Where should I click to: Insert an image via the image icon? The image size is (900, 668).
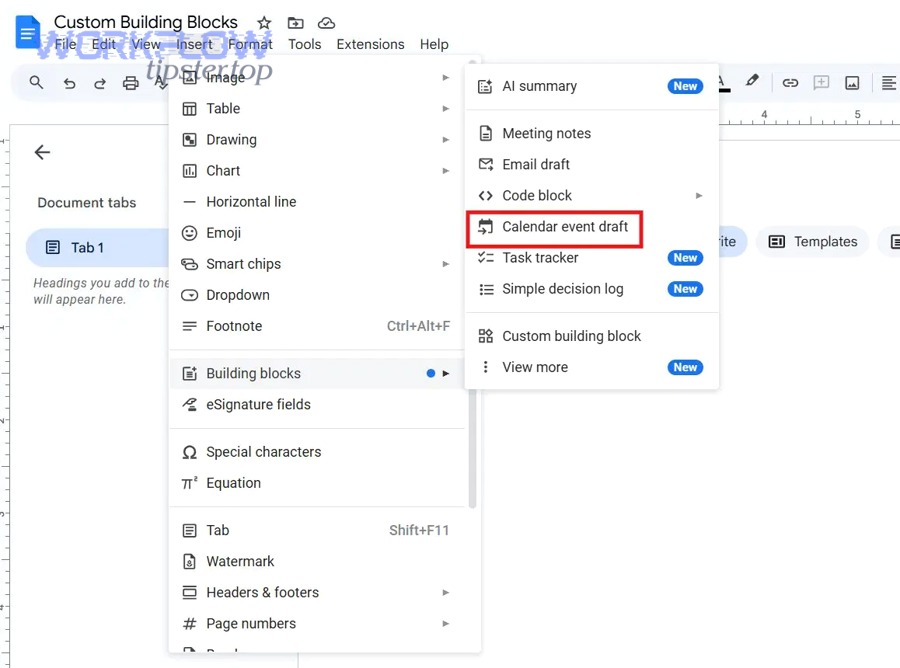click(852, 83)
